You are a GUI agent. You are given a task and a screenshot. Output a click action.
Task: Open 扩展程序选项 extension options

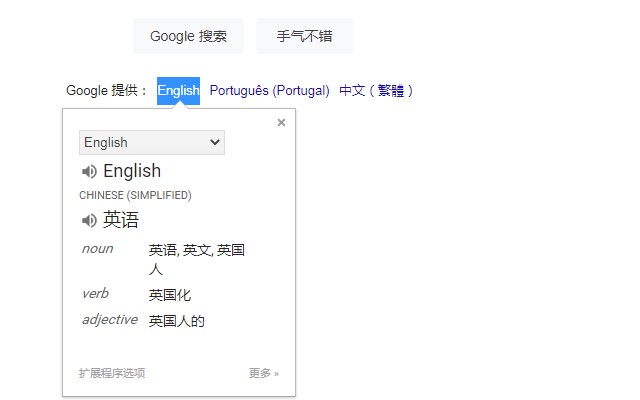click(x=112, y=373)
